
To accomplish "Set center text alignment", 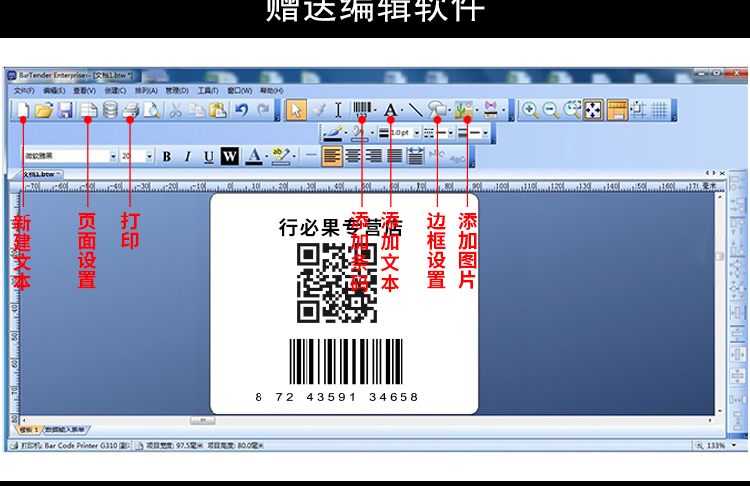I will [353, 156].
